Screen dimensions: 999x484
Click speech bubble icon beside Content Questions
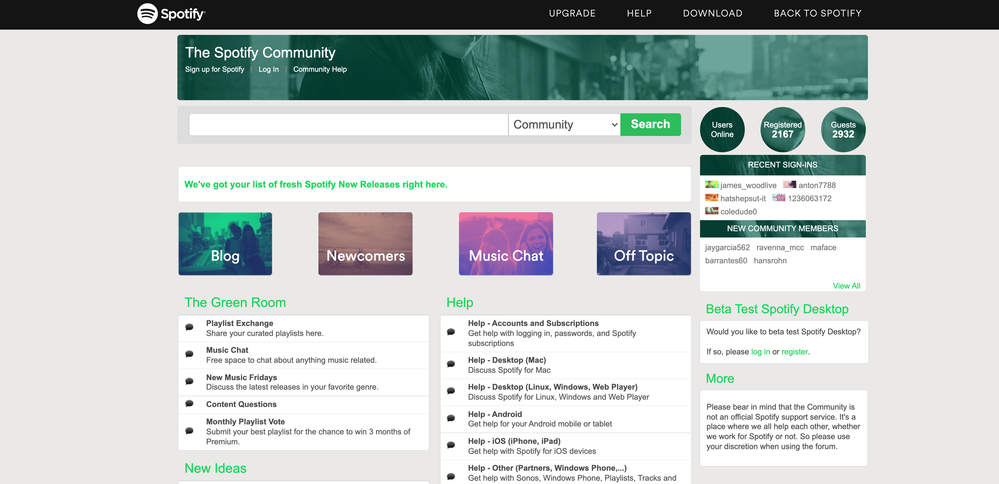pyautogui.click(x=189, y=404)
